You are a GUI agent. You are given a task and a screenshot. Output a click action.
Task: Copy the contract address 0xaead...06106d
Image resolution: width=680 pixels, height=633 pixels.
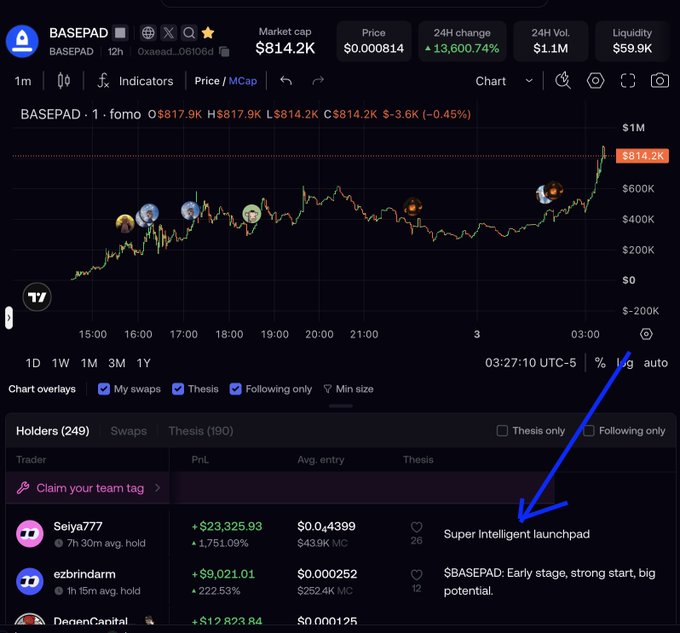(224, 52)
